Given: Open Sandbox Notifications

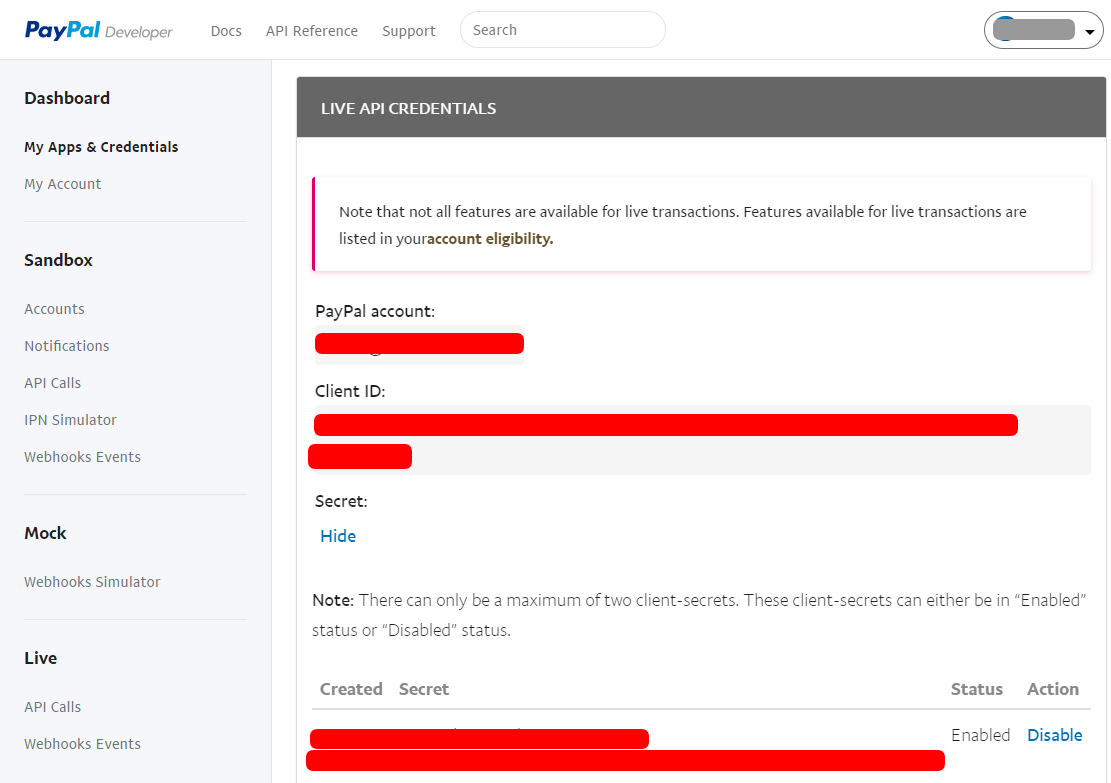Looking at the screenshot, I should 67,346.
